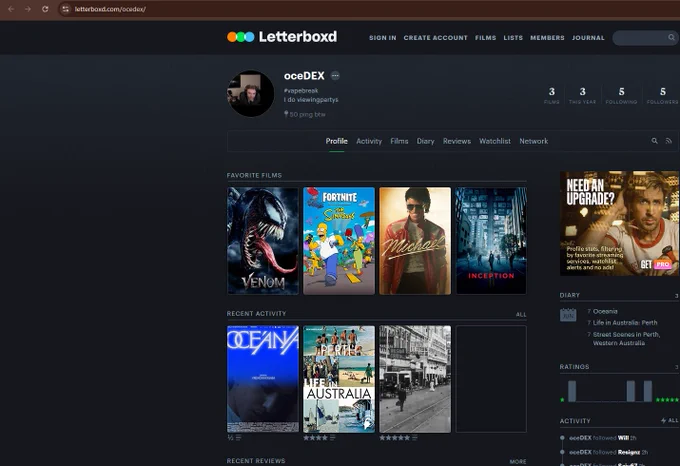View the 3 This Year statistic
Image resolution: width=680 pixels, height=466 pixels.
point(582,95)
